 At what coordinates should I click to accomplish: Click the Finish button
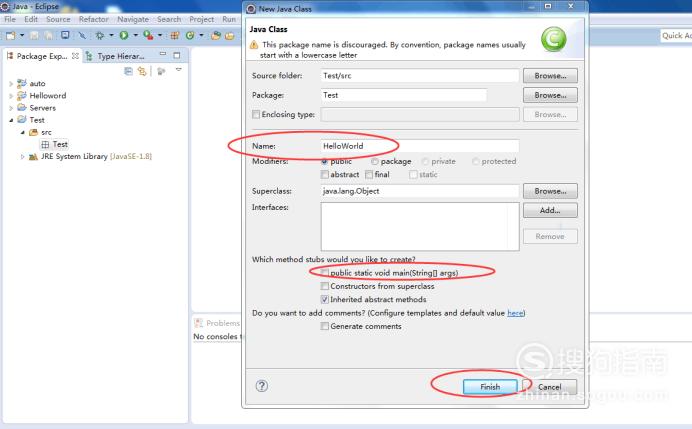pyautogui.click(x=490, y=387)
